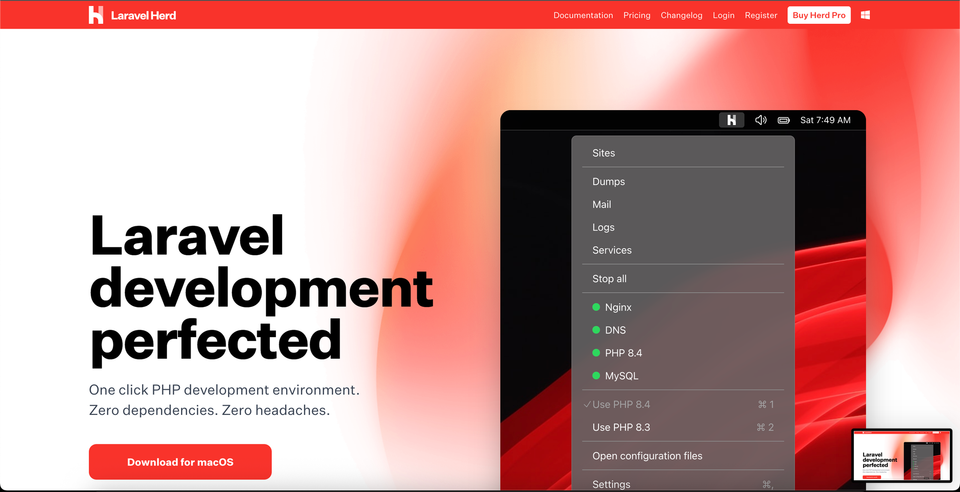Click the One click PHP development environment text
Viewport: 960px width, 492px height.
point(224,390)
